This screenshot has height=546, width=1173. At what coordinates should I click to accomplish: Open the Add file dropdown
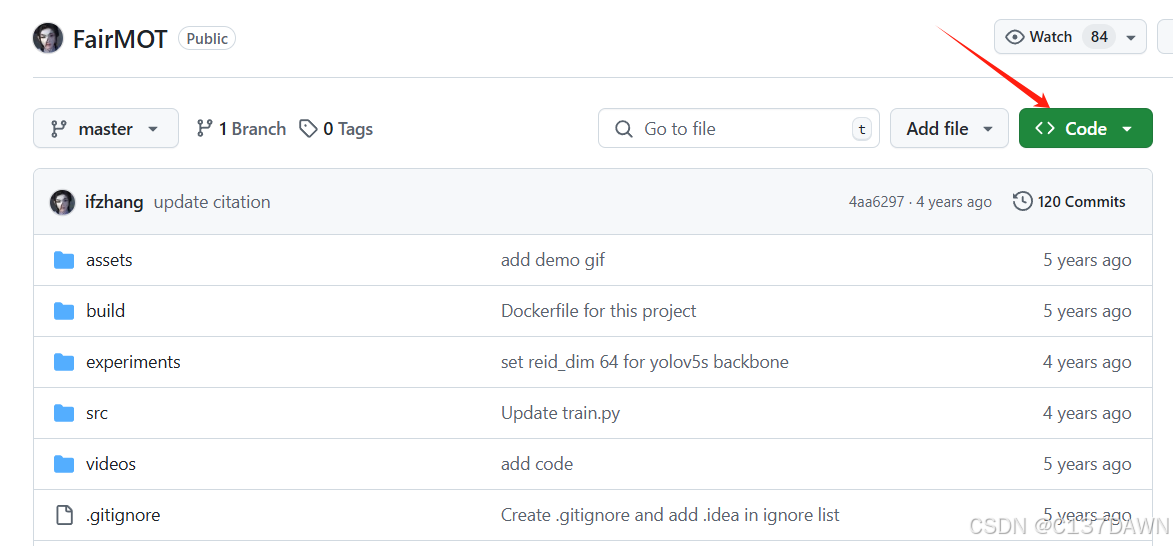949,129
